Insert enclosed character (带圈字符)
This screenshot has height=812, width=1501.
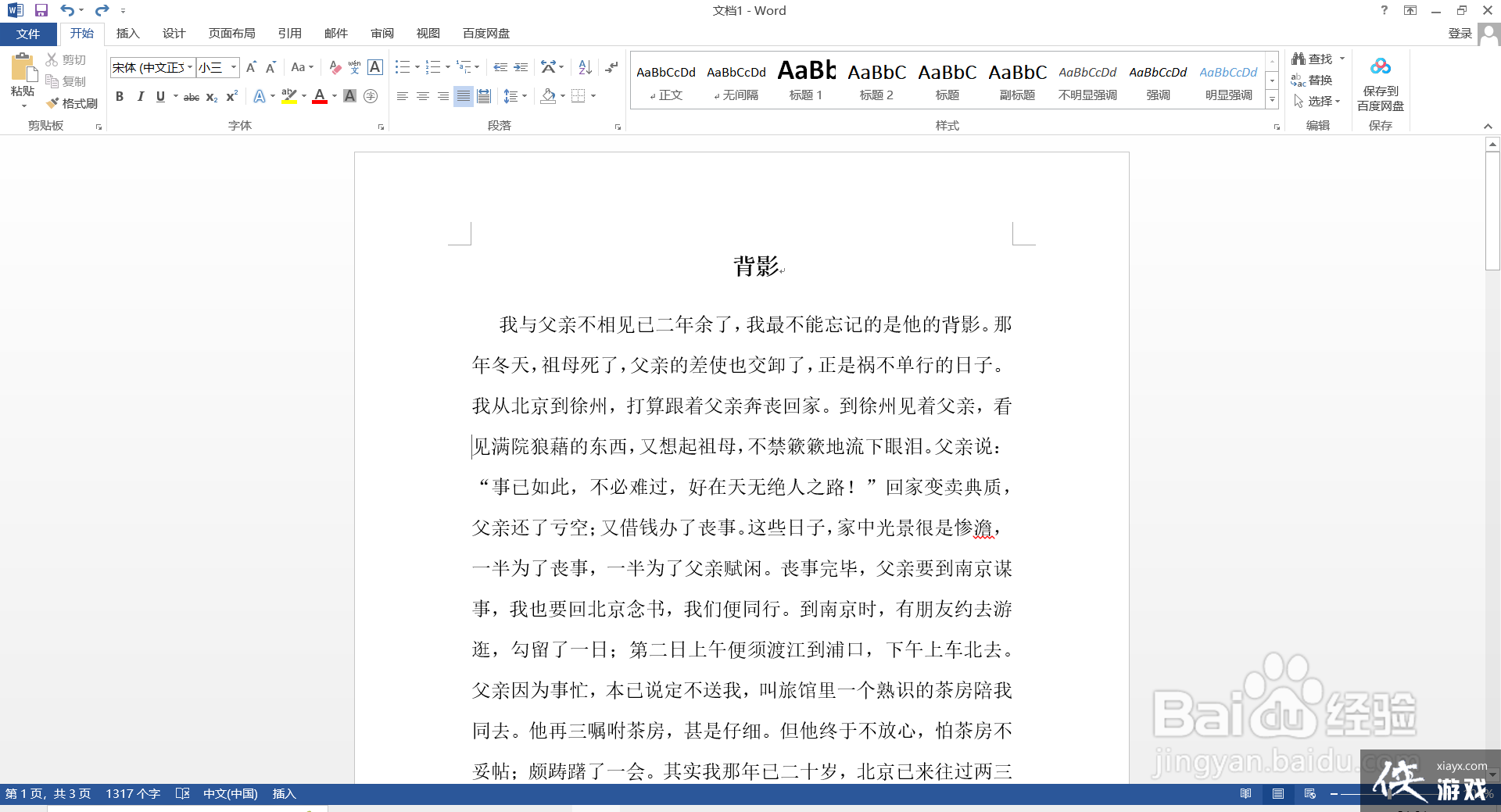[371, 96]
